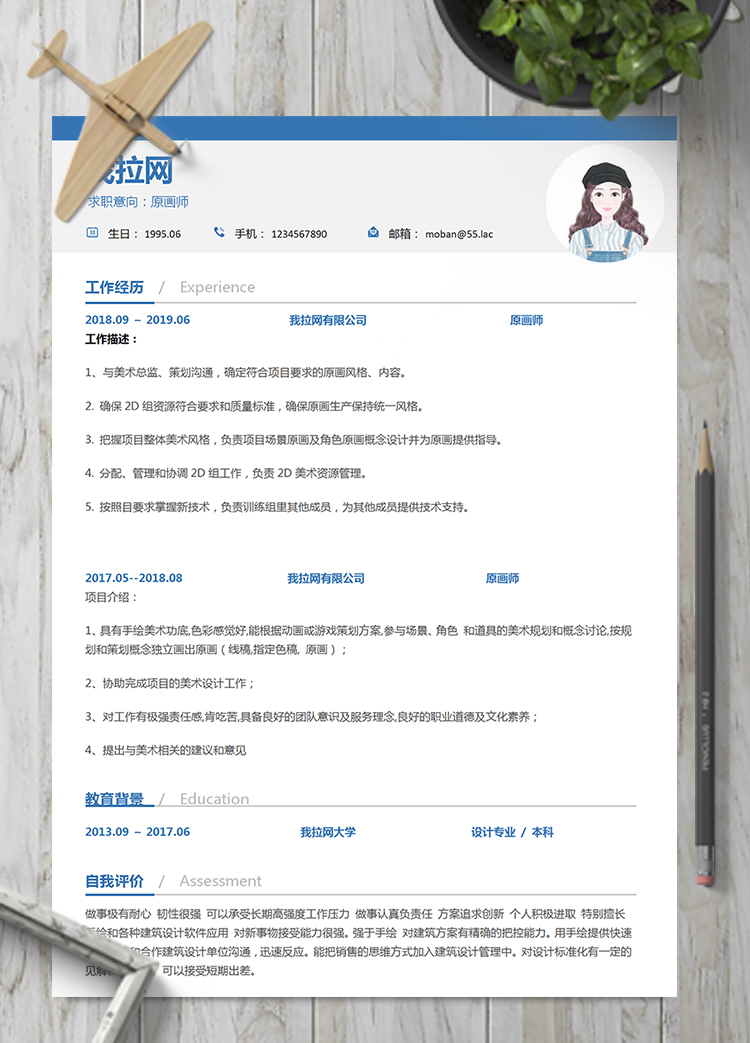Select item 1 about 手绘美术功底
The width and height of the screenshot is (750, 1043).
(358, 640)
